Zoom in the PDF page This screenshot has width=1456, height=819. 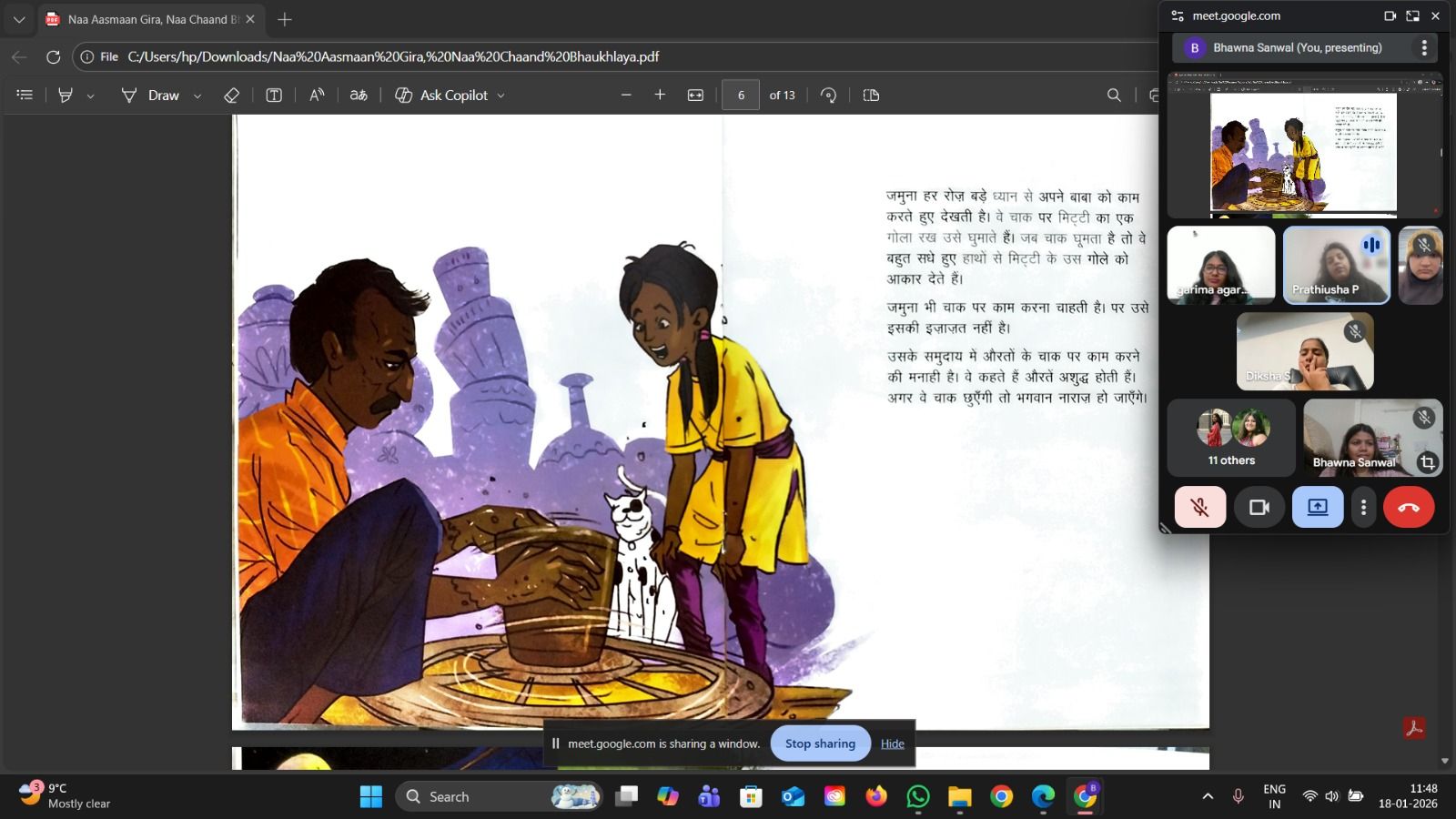[660, 95]
